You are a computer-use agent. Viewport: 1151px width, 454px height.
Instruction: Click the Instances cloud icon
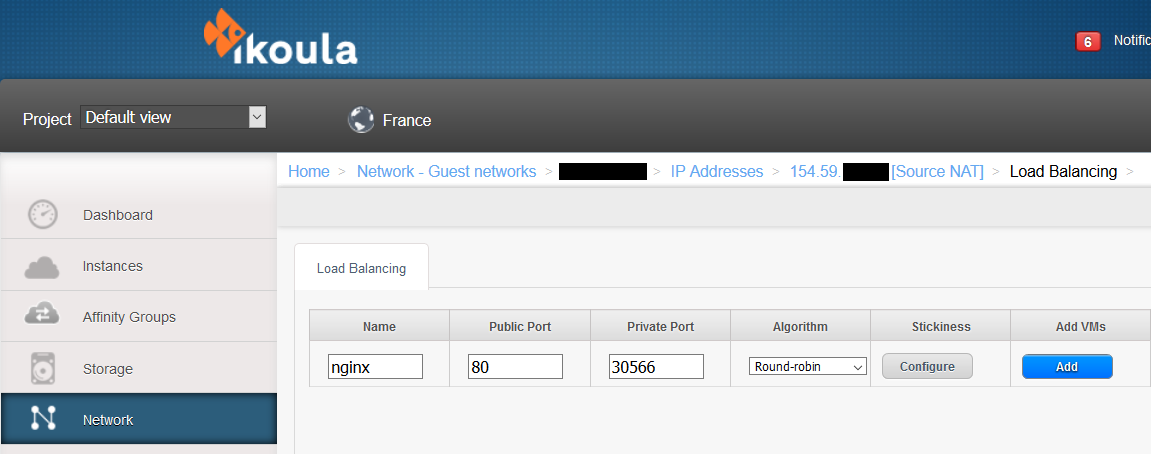(42, 267)
